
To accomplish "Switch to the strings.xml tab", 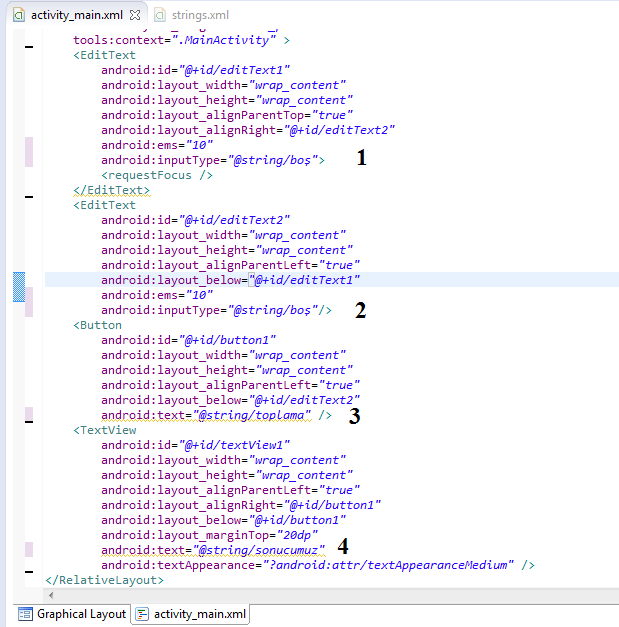I will tap(199, 15).
